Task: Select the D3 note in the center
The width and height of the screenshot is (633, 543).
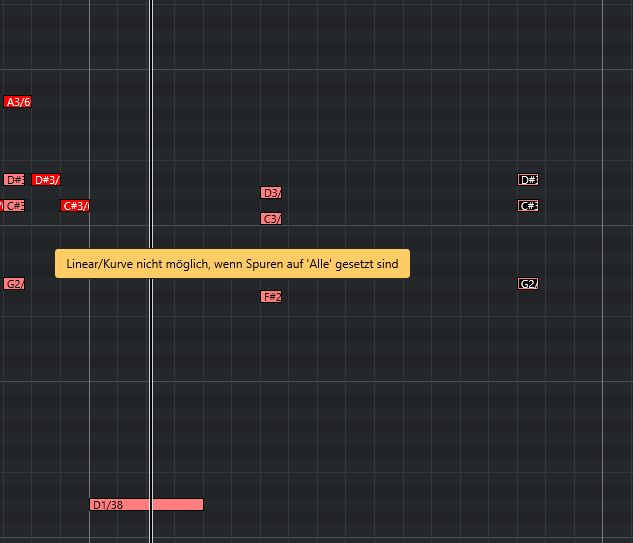Action: click(x=271, y=193)
